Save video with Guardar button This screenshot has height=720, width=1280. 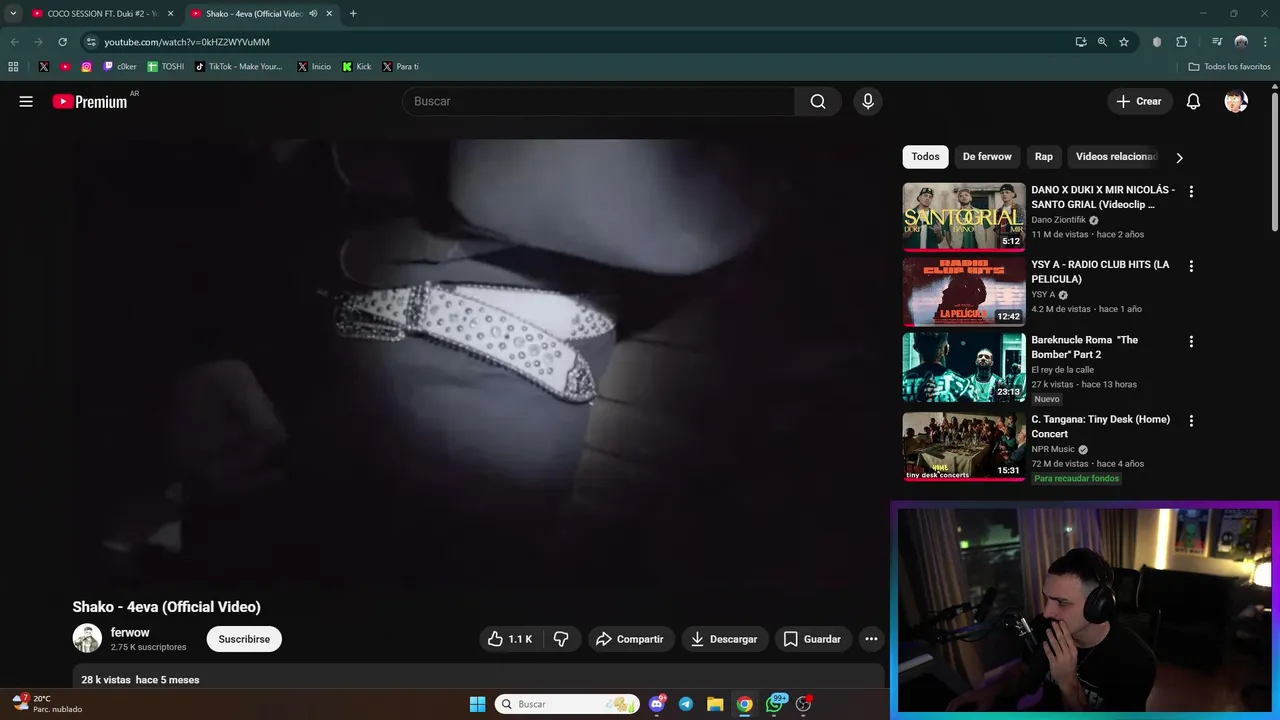click(x=812, y=639)
